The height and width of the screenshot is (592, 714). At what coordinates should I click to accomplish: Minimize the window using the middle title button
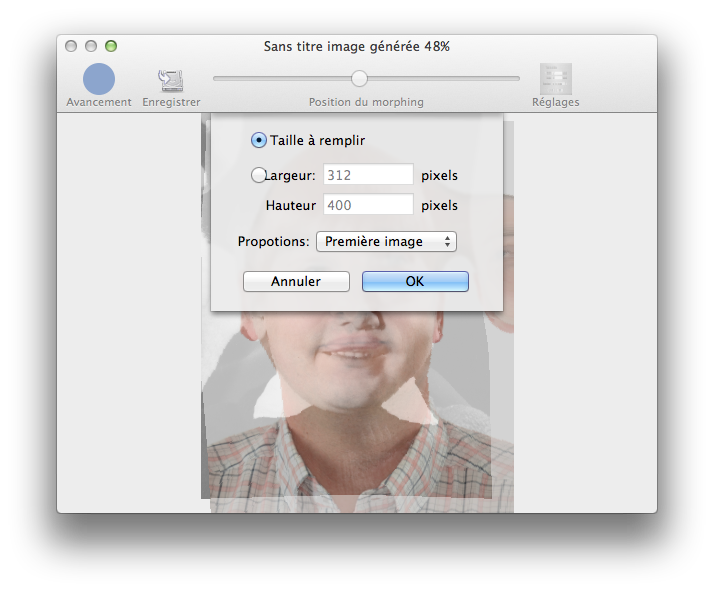pyautogui.click(x=91, y=46)
